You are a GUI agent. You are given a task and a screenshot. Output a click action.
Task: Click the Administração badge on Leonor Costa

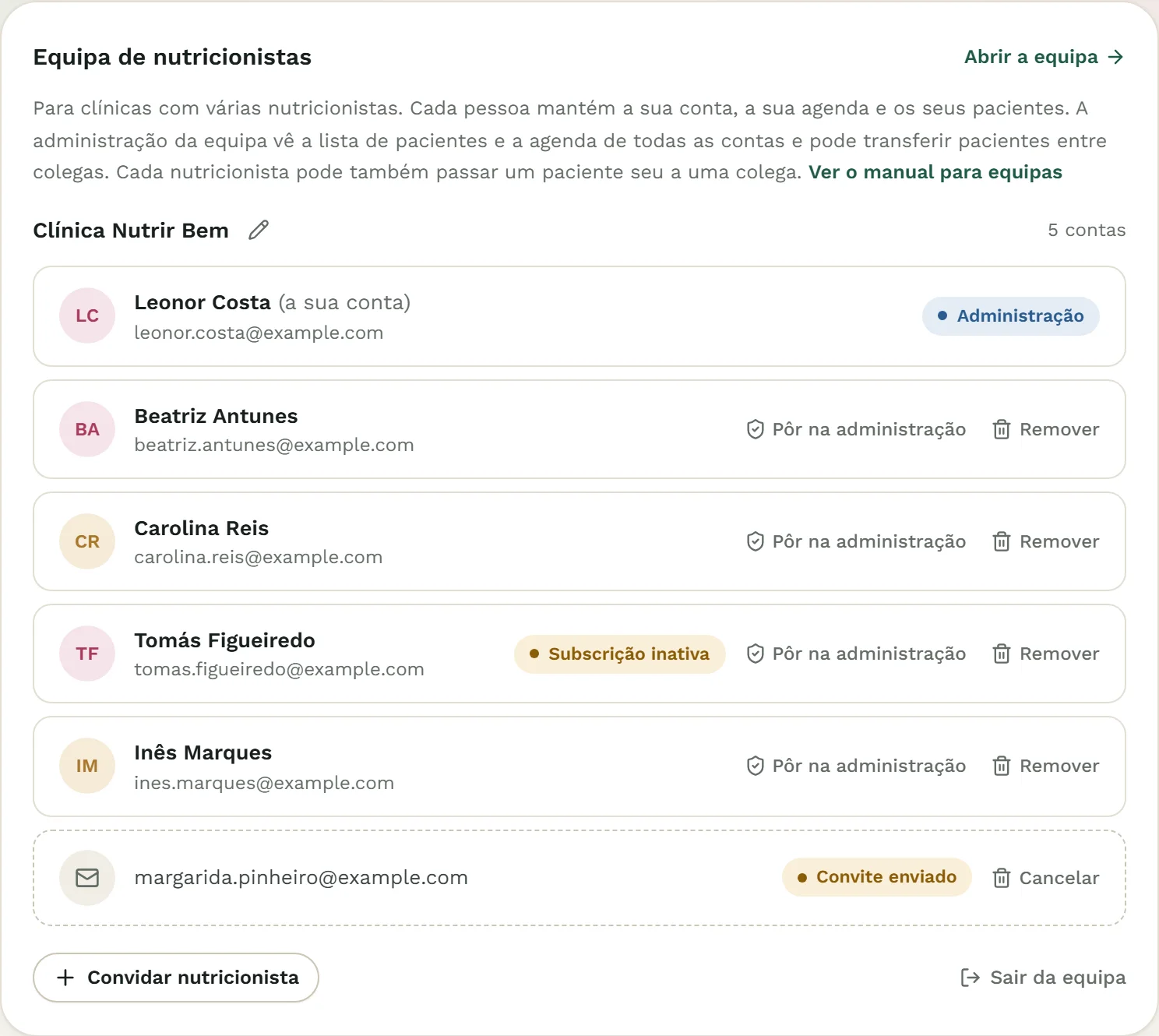[1011, 315]
